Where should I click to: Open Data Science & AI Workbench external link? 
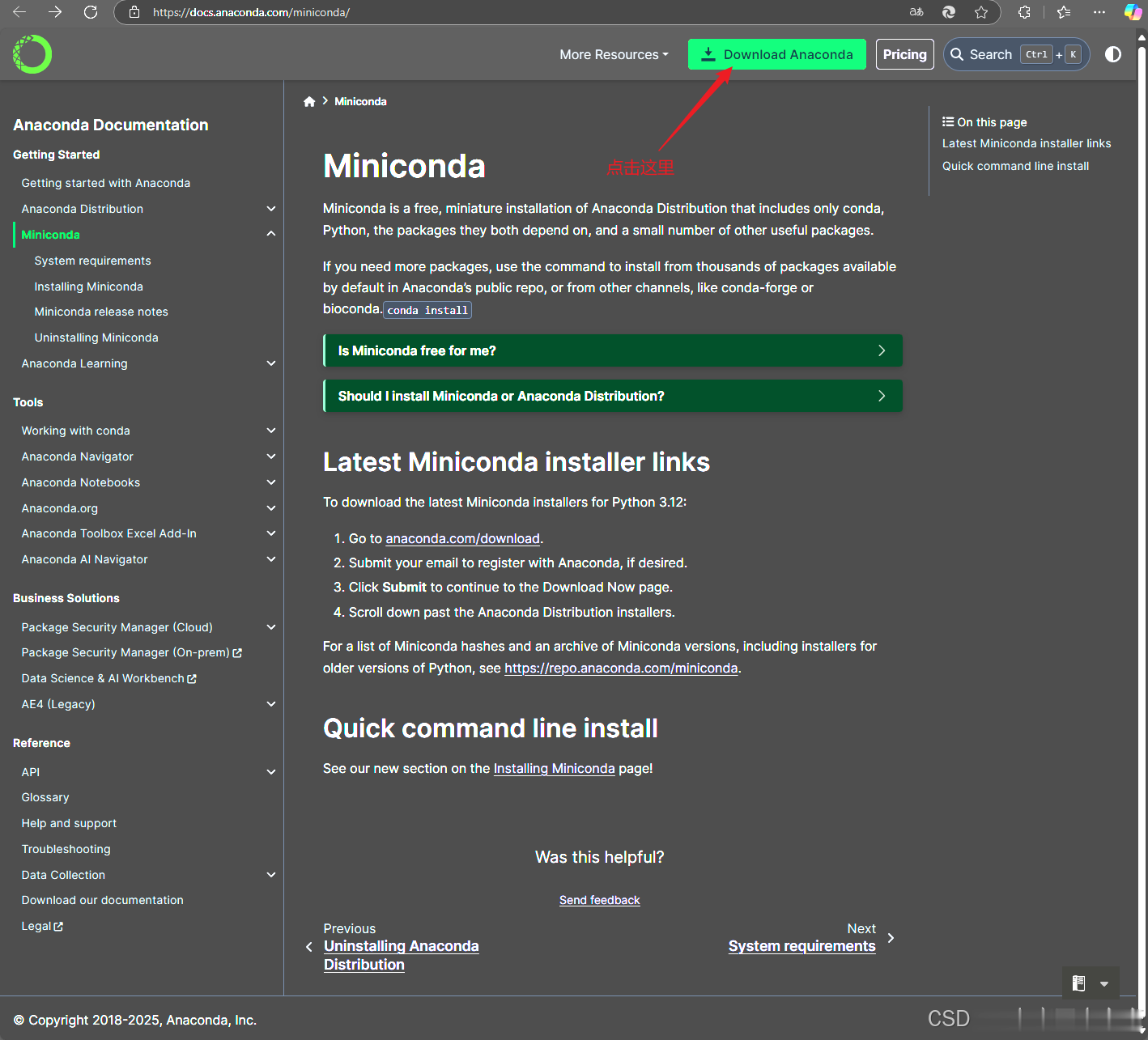[108, 678]
